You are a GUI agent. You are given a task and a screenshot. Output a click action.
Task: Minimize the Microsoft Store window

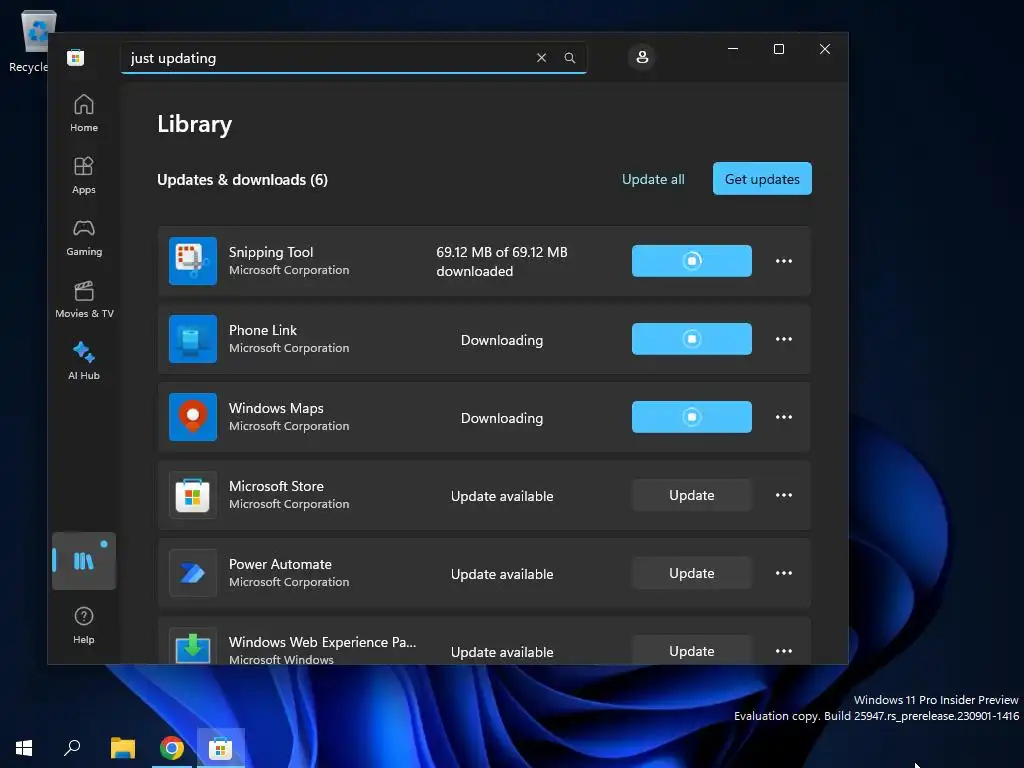[733, 49]
